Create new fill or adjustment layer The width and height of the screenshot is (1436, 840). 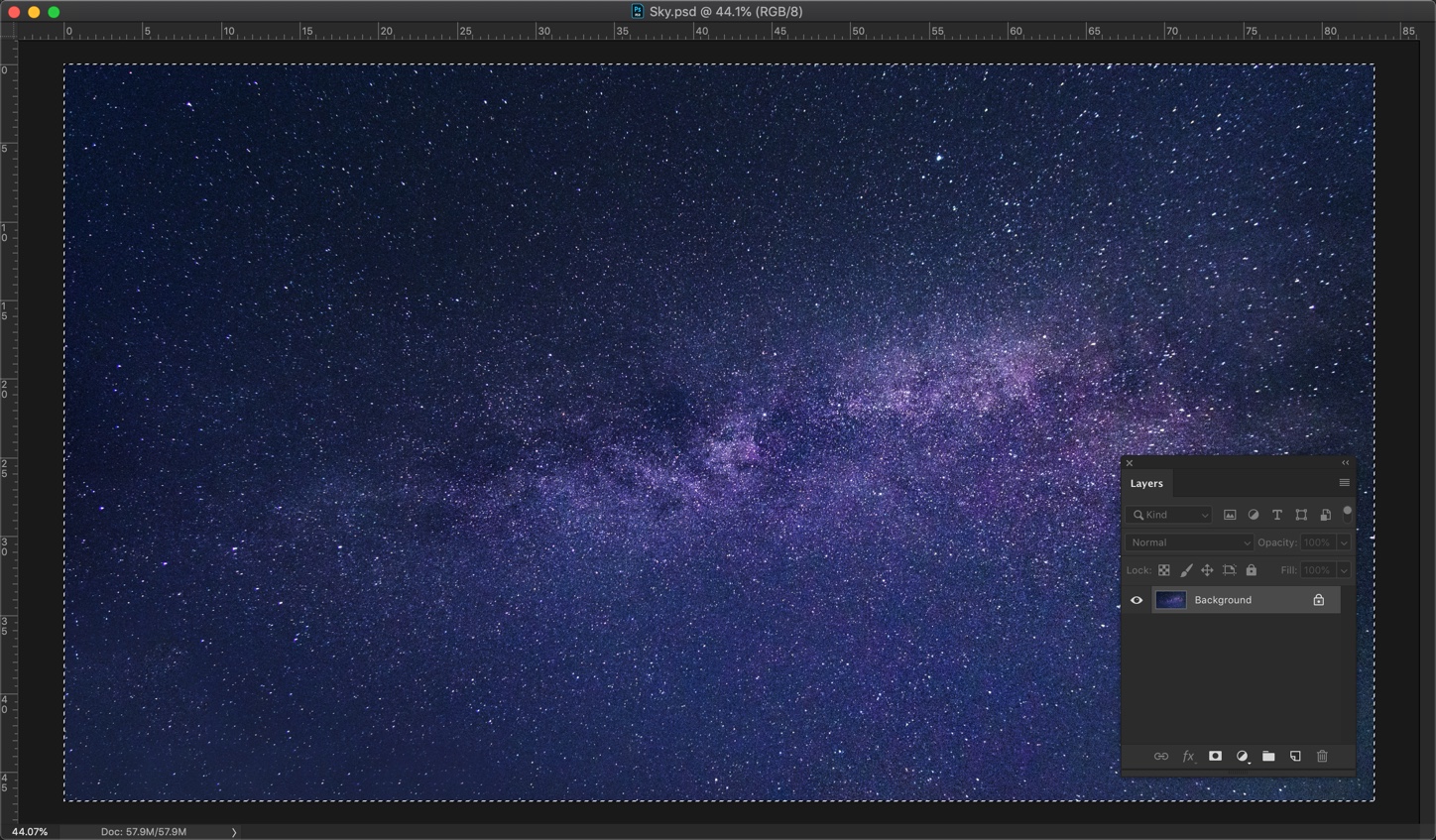click(1242, 757)
